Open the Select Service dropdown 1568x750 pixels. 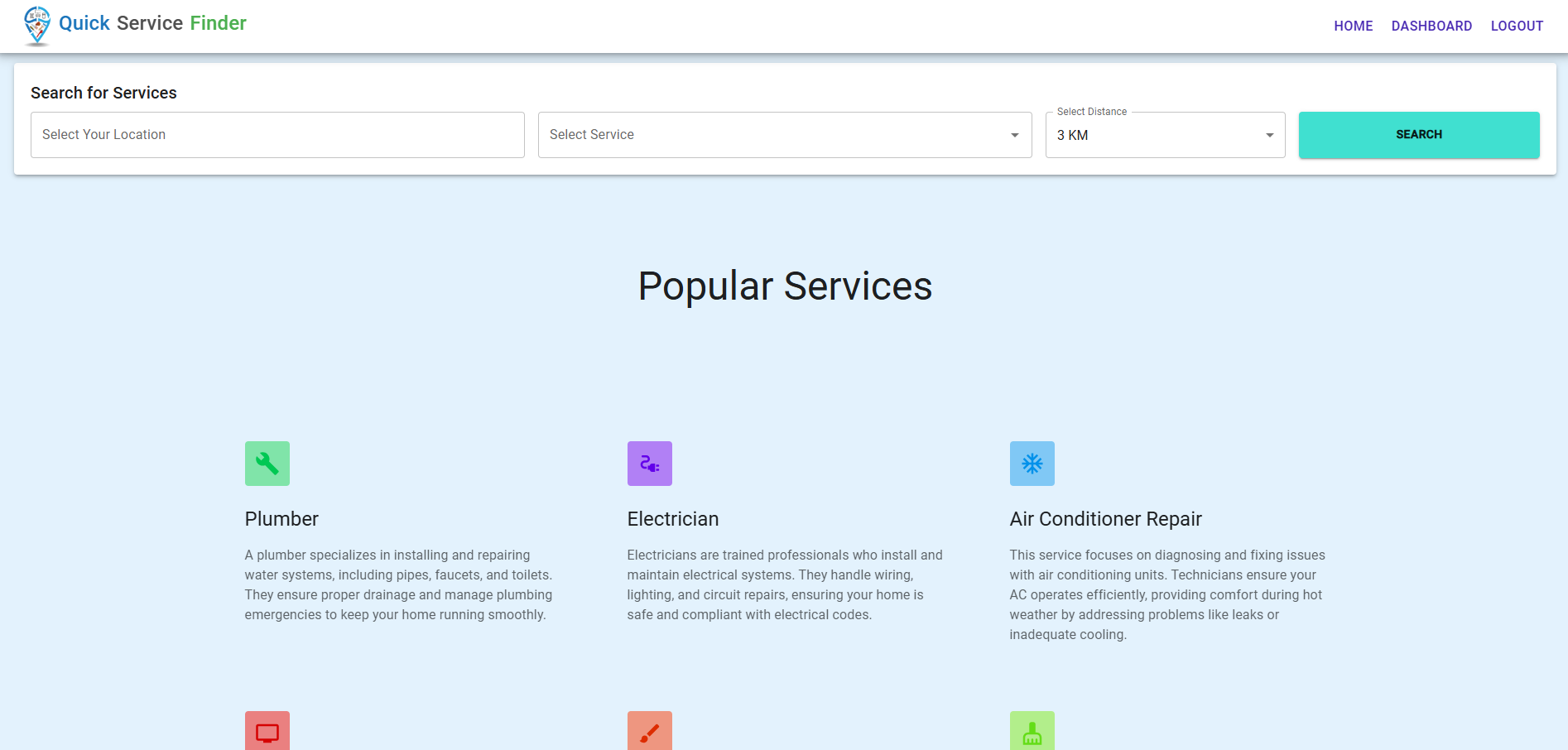click(x=783, y=135)
